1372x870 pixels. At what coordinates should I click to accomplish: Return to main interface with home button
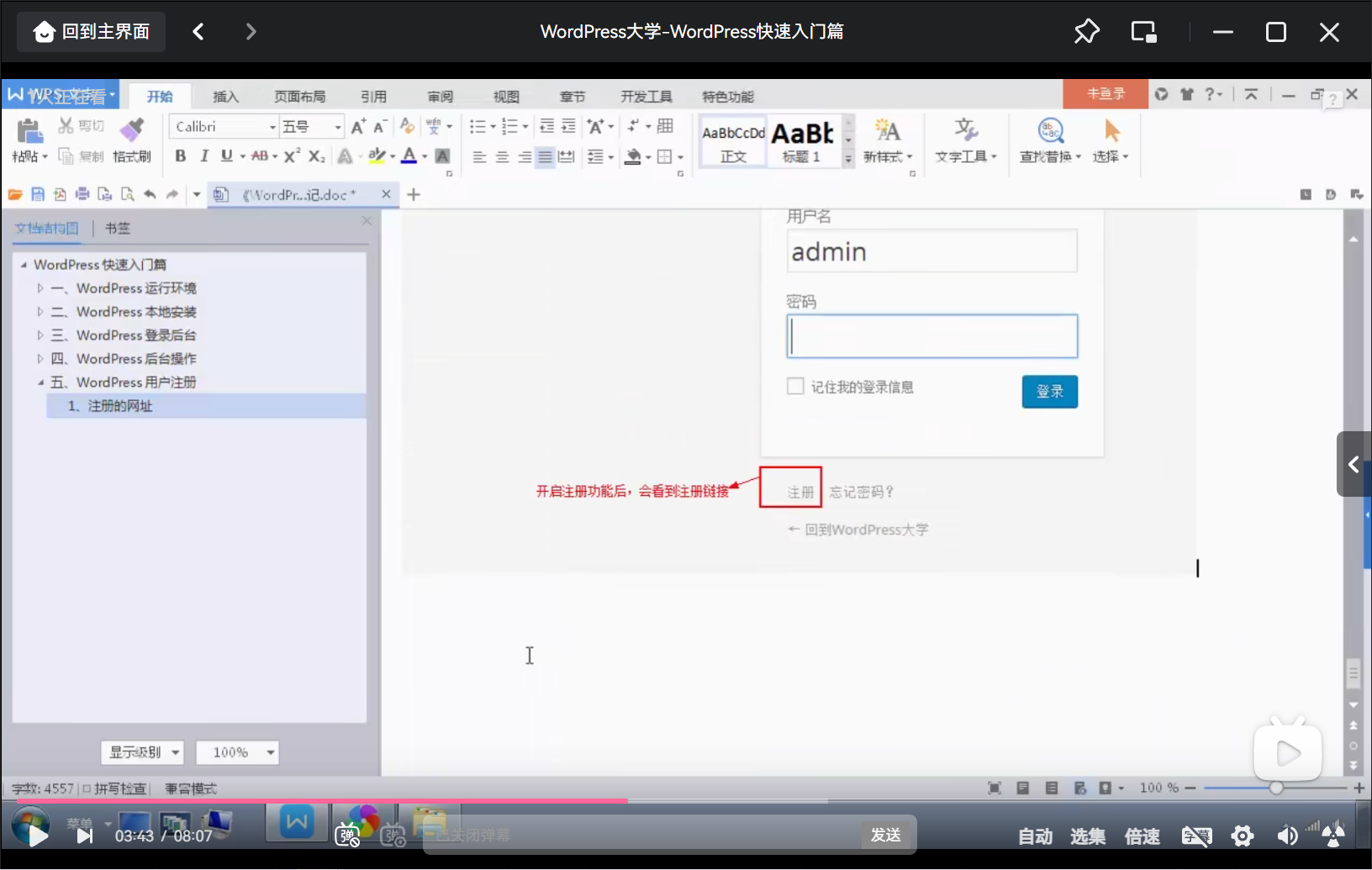[91, 32]
